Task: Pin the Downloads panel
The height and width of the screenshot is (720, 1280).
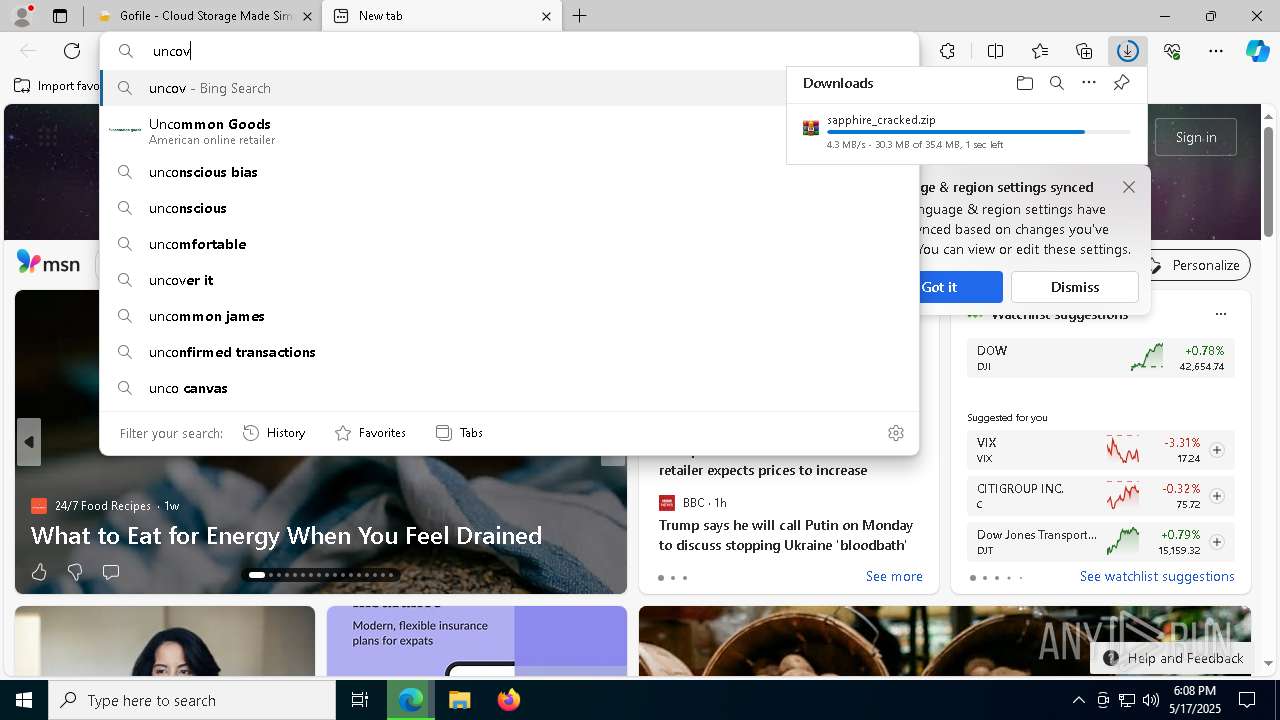Action: (1121, 83)
